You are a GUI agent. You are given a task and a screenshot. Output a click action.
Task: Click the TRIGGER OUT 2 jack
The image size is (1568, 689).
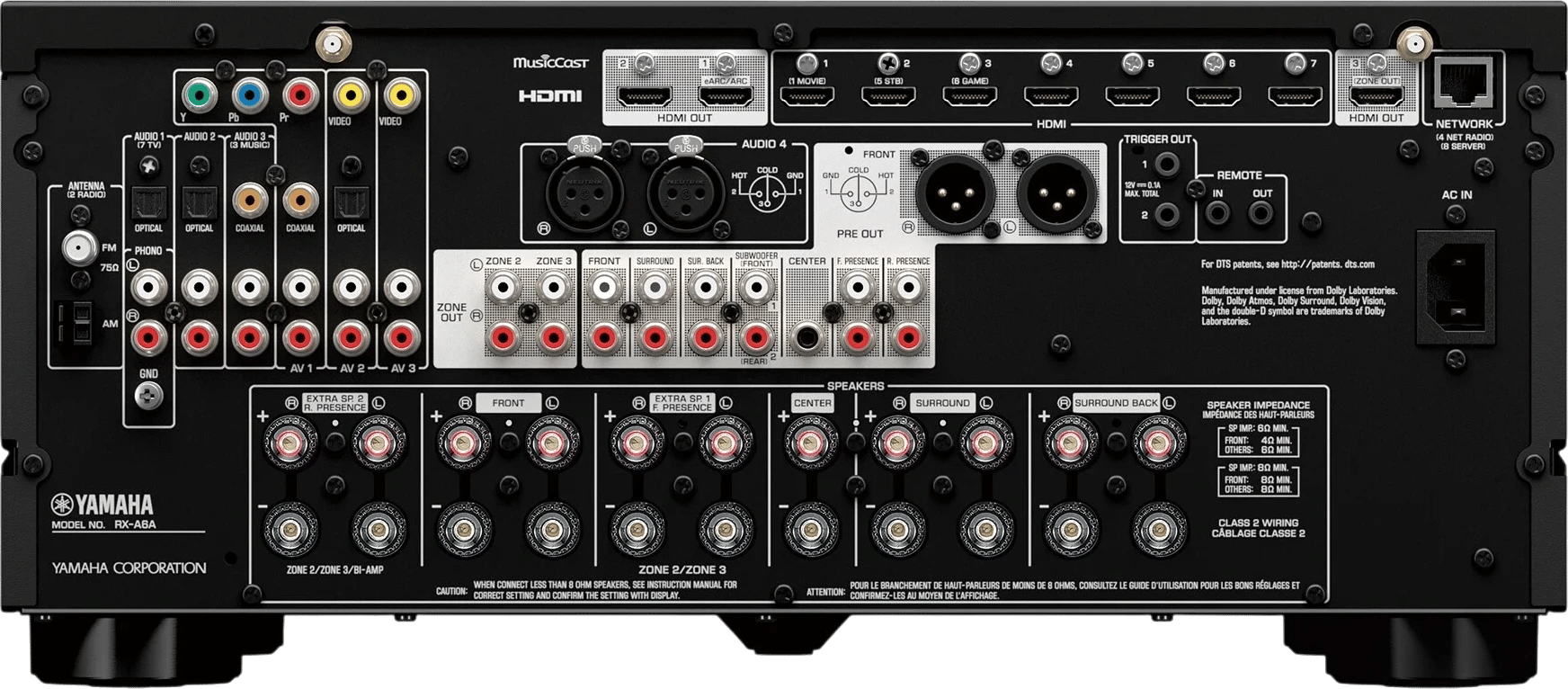(x=1167, y=214)
